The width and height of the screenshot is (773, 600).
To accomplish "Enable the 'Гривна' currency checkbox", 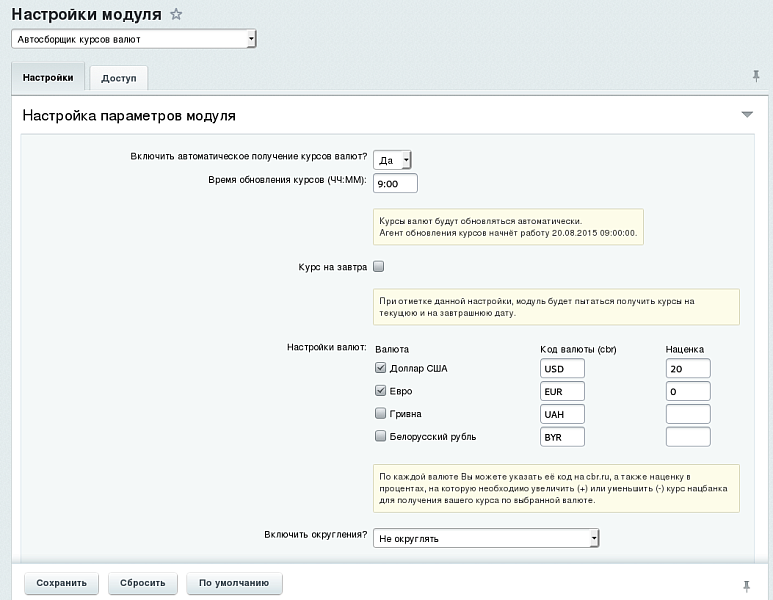I will coord(380,413).
